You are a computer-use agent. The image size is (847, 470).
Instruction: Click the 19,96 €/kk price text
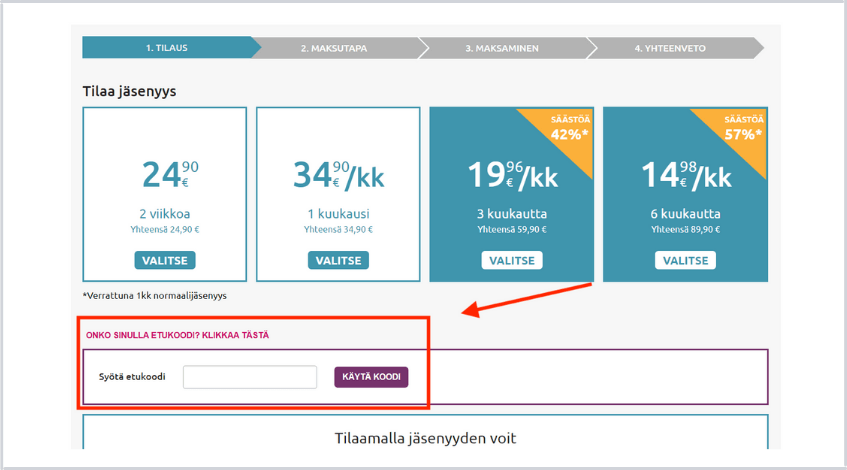(x=512, y=175)
